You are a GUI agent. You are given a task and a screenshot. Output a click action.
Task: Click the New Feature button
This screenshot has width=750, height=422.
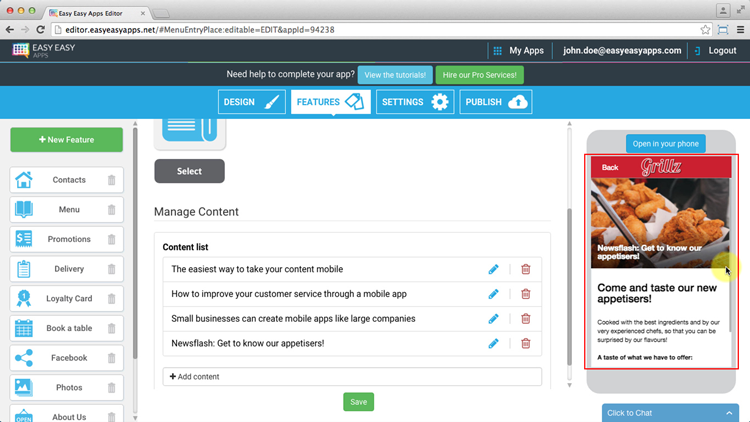click(x=66, y=140)
